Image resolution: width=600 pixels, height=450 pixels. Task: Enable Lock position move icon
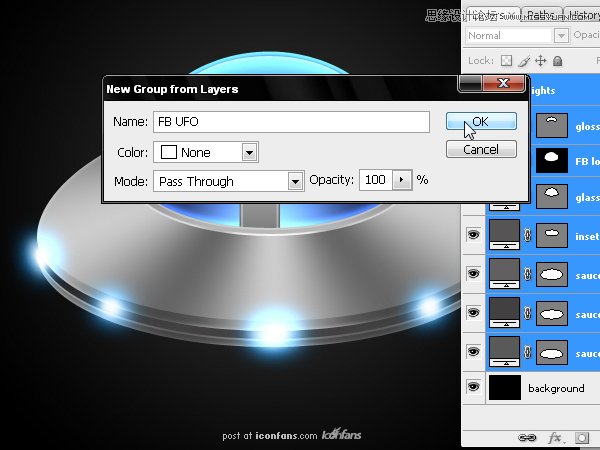coord(540,60)
